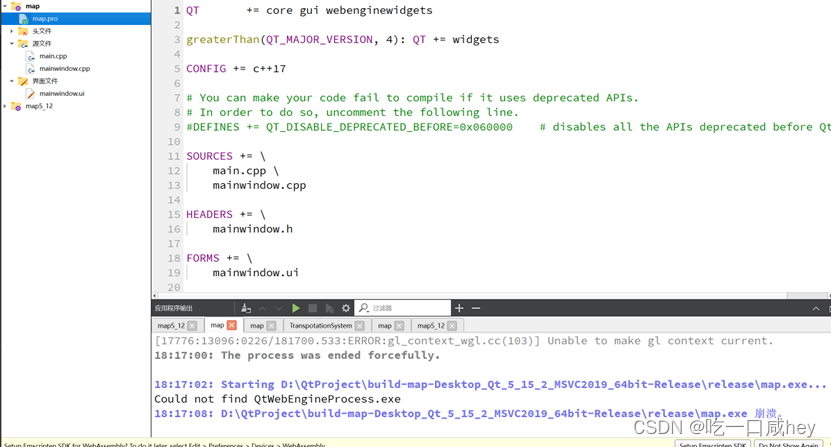Collapse the map project node

(5, 6)
